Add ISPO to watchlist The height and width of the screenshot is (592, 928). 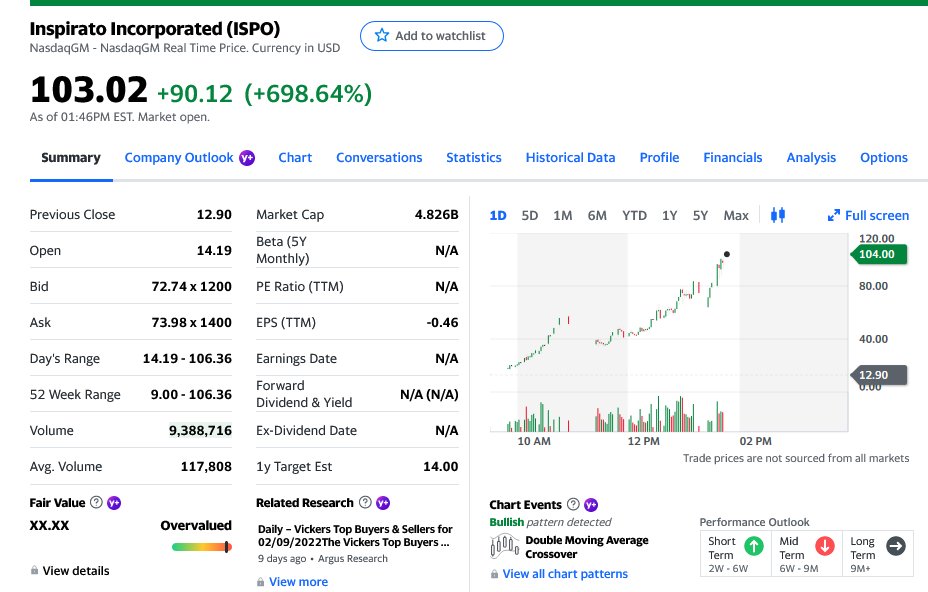pos(432,36)
